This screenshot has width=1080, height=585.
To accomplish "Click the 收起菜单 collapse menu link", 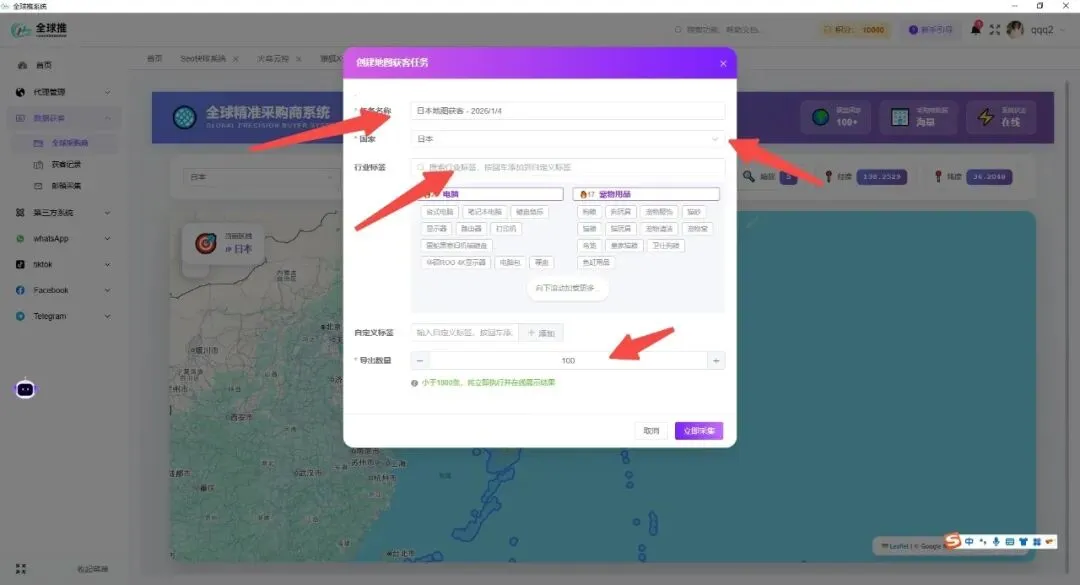I will [92, 569].
